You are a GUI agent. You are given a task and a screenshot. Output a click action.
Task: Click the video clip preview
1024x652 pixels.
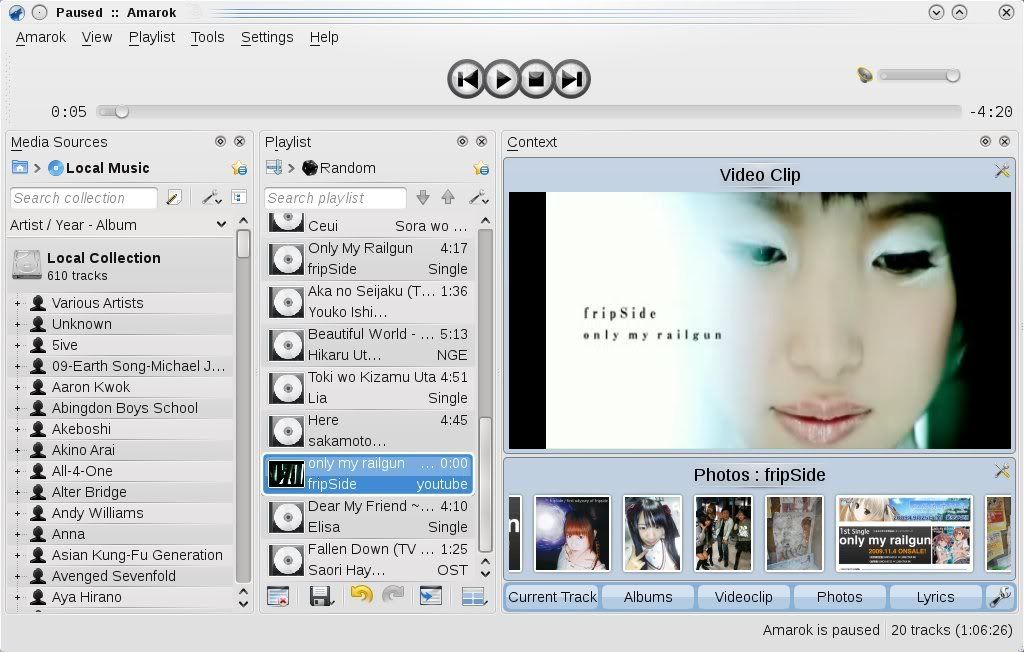pyautogui.click(x=760, y=320)
